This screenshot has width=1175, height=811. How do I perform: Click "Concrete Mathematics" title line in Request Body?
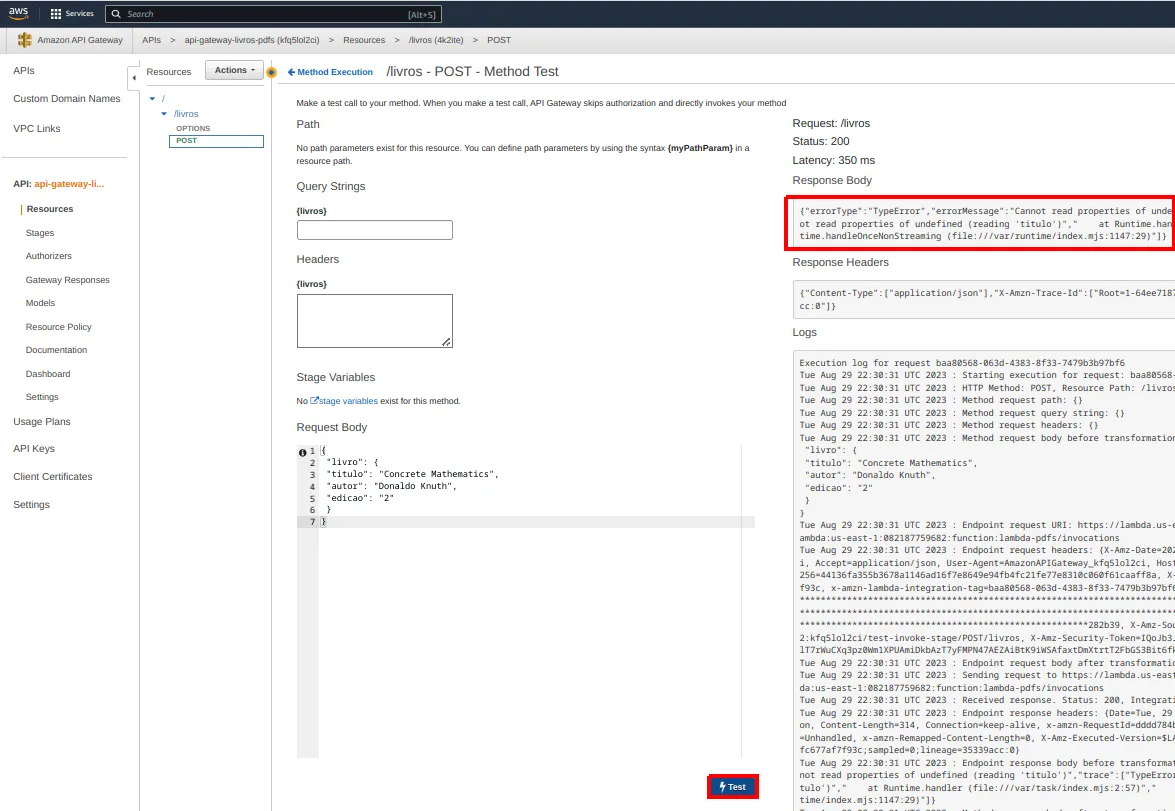[x=412, y=474]
